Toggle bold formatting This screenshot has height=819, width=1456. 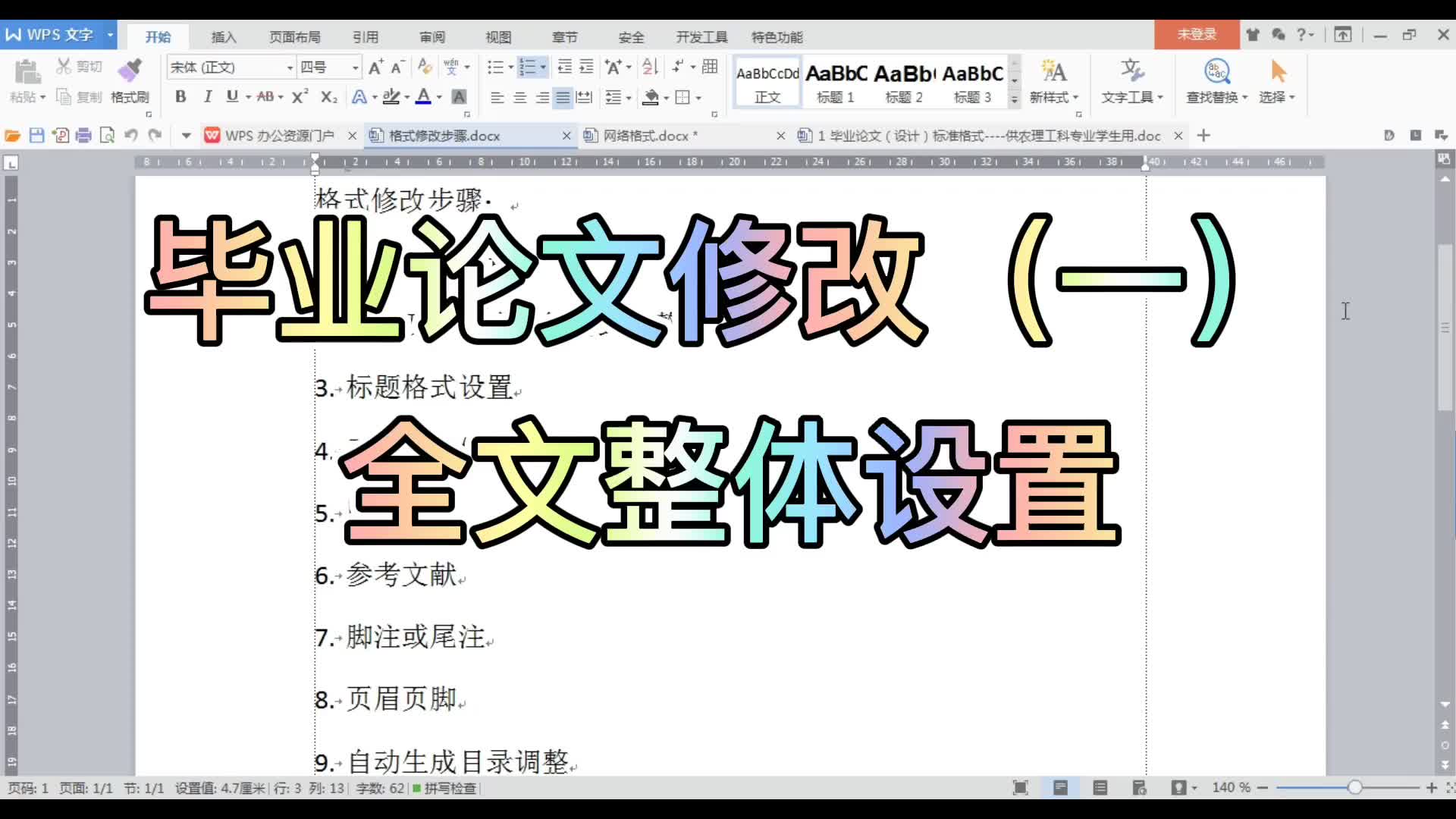click(x=180, y=96)
